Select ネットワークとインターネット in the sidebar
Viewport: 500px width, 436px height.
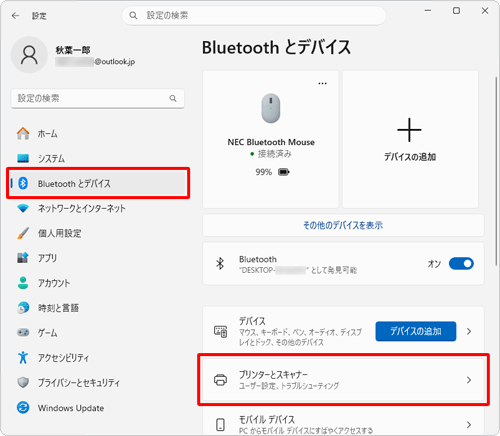pyautogui.click(x=98, y=208)
